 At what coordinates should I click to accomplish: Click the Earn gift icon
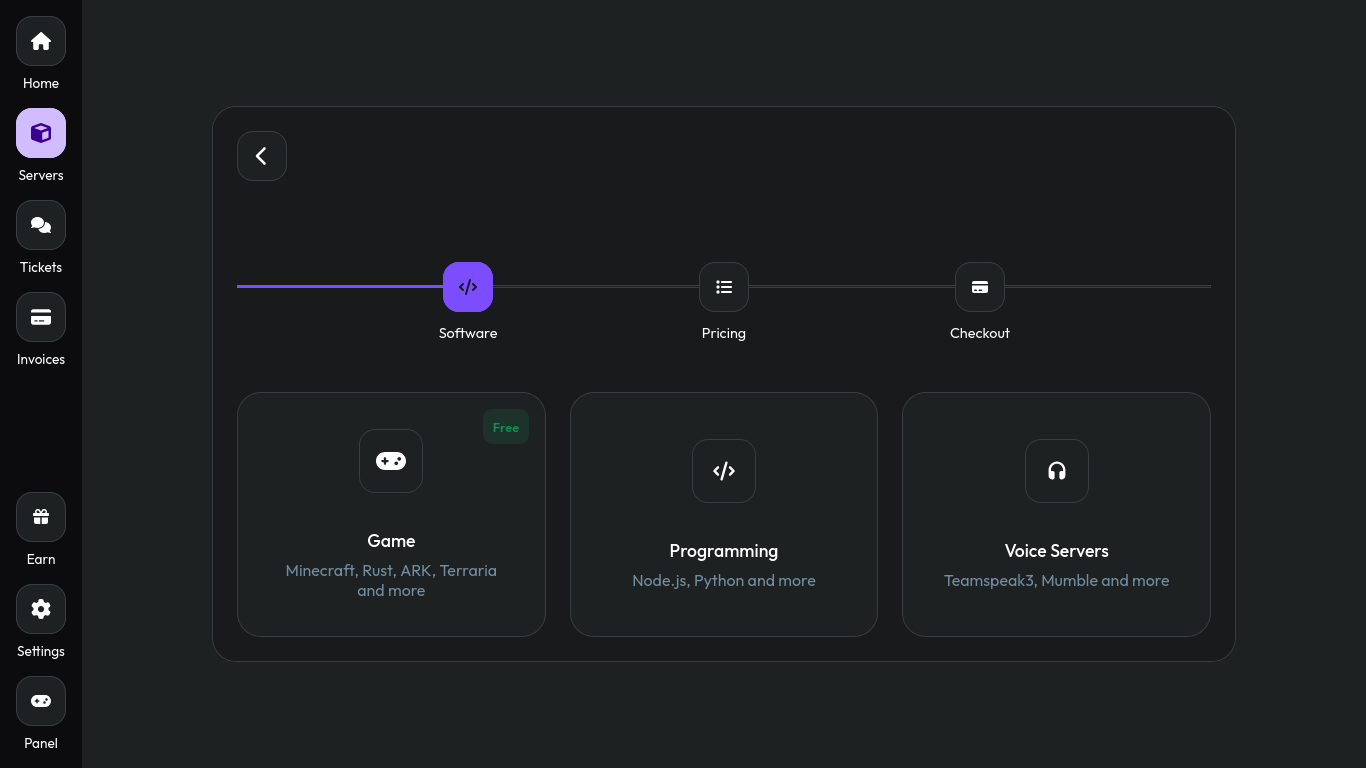(41, 517)
